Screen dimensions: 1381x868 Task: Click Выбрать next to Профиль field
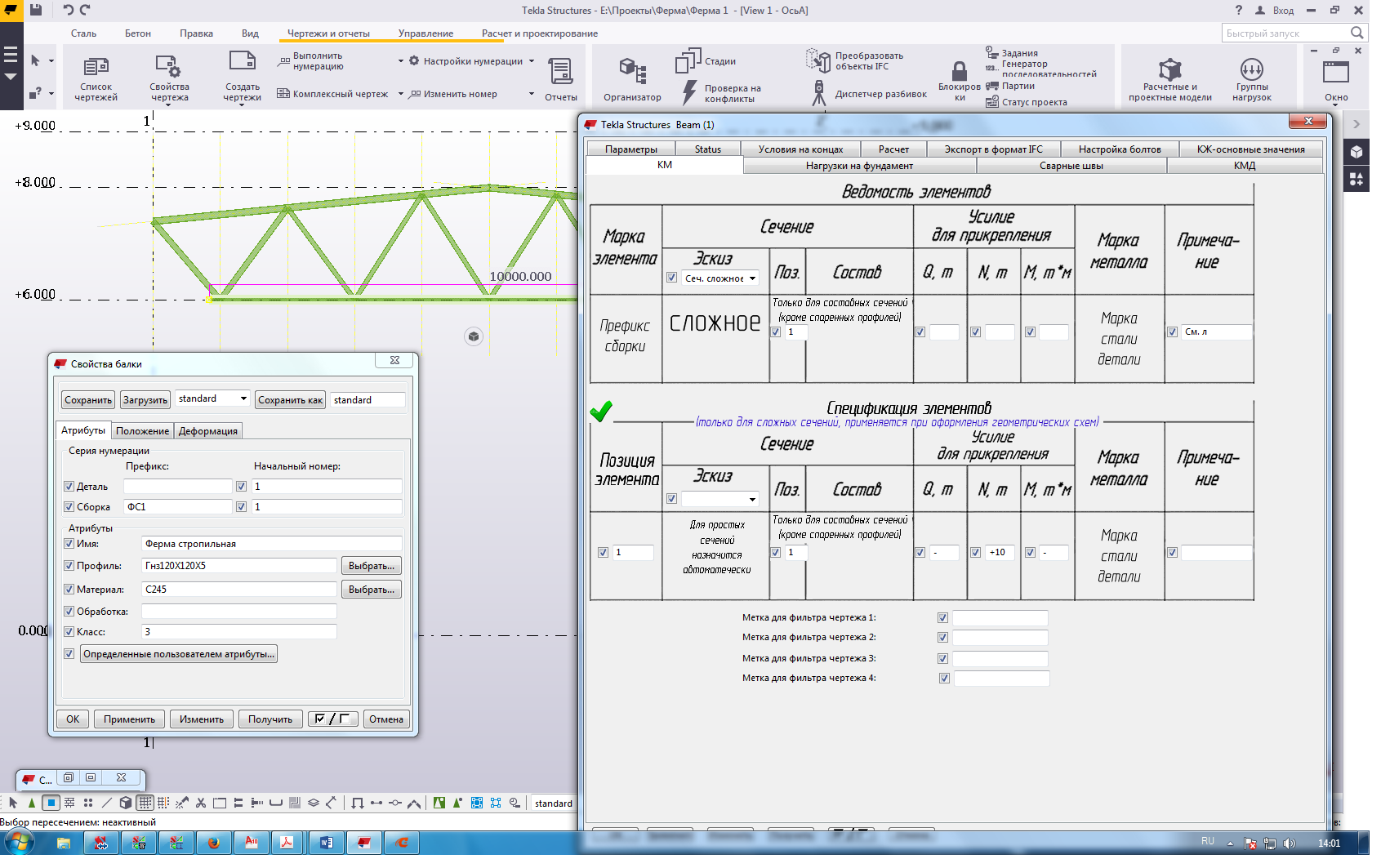pyautogui.click(x=371, y=566)
